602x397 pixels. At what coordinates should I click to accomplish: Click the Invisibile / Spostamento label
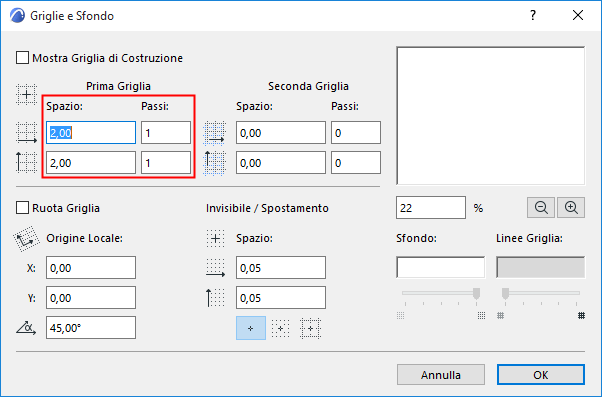tap(267, 208)
